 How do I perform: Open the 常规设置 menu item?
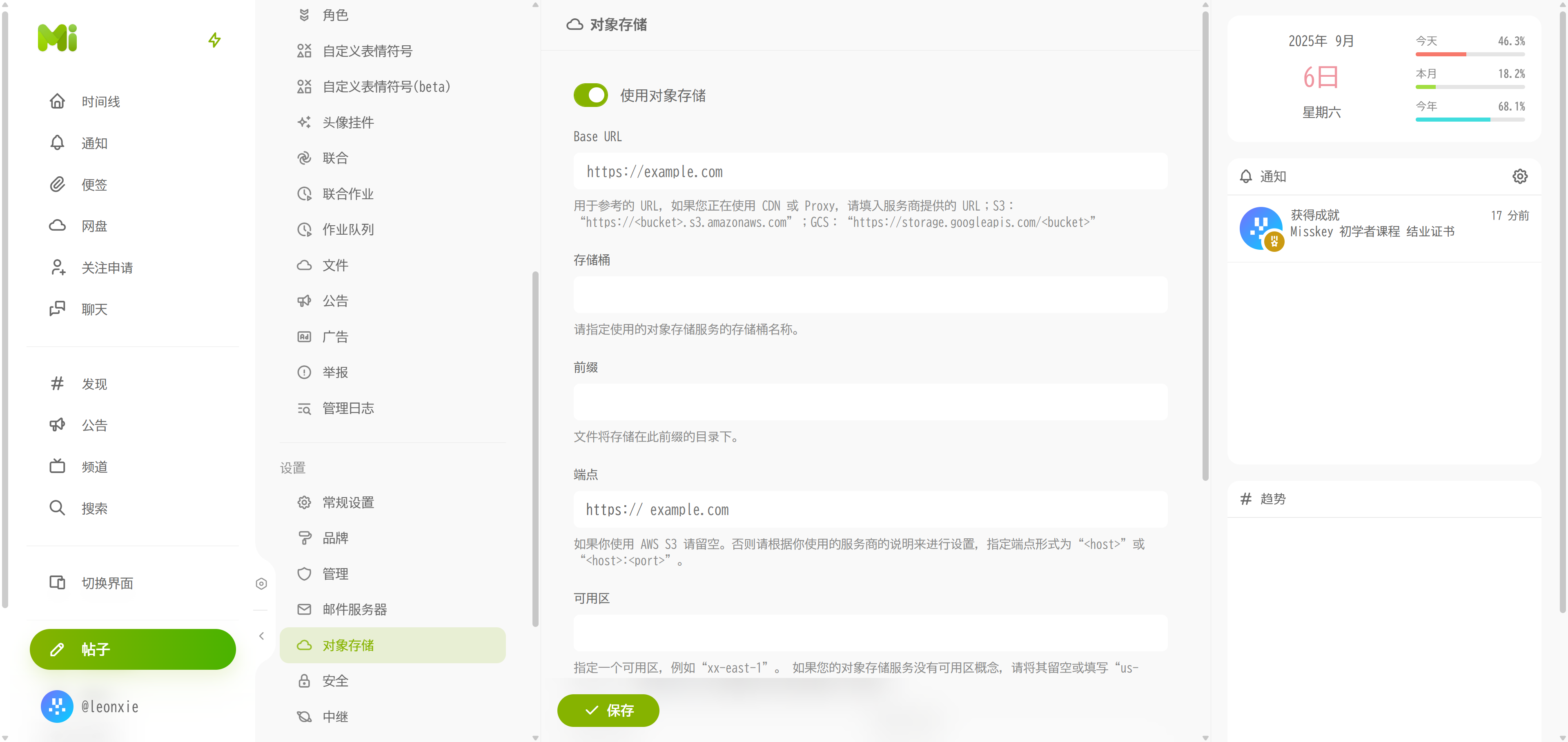coord(347,502)
